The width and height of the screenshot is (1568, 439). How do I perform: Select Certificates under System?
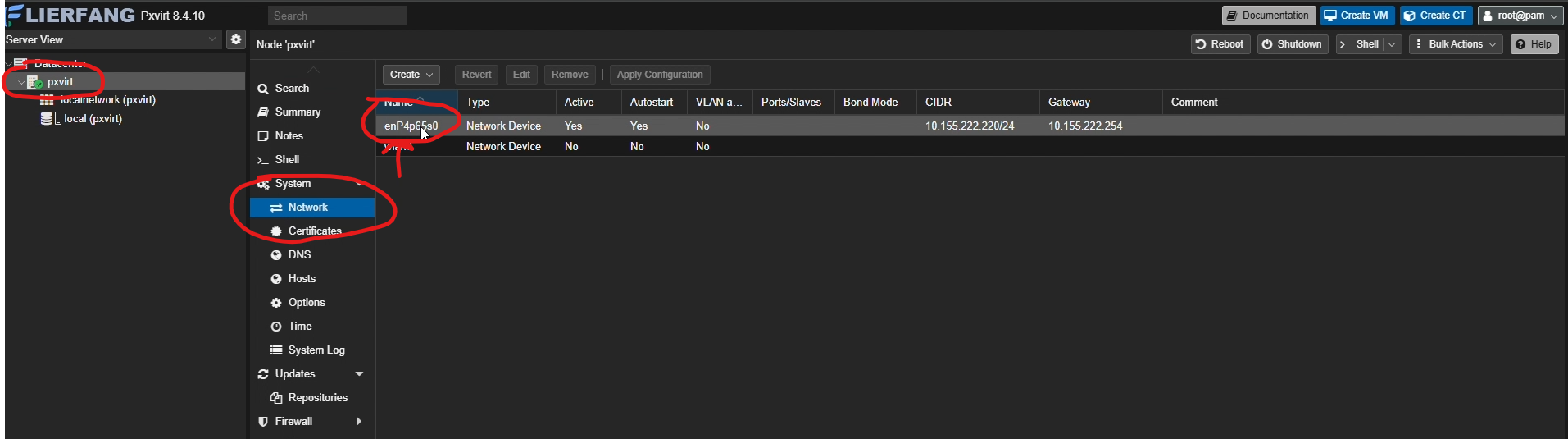tap(314, 231)
